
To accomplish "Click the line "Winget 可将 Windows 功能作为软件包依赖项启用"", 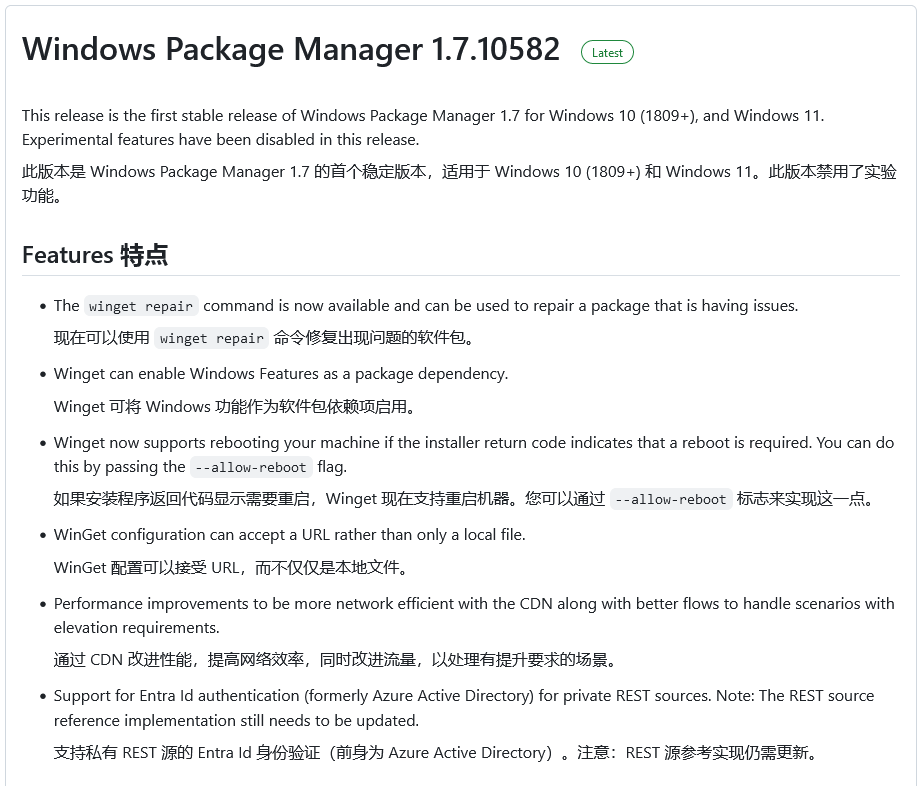I will [234, 407].
